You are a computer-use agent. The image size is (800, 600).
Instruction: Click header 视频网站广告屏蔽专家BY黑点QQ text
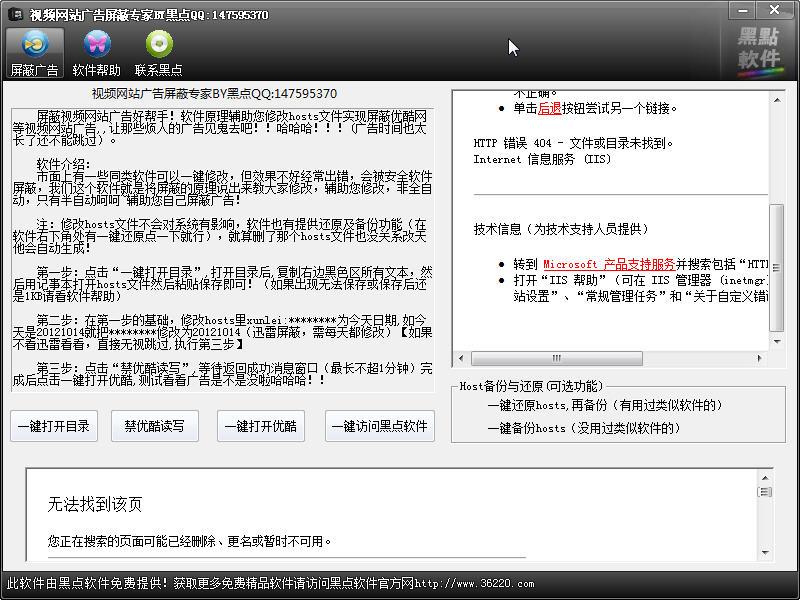point(214,94)
